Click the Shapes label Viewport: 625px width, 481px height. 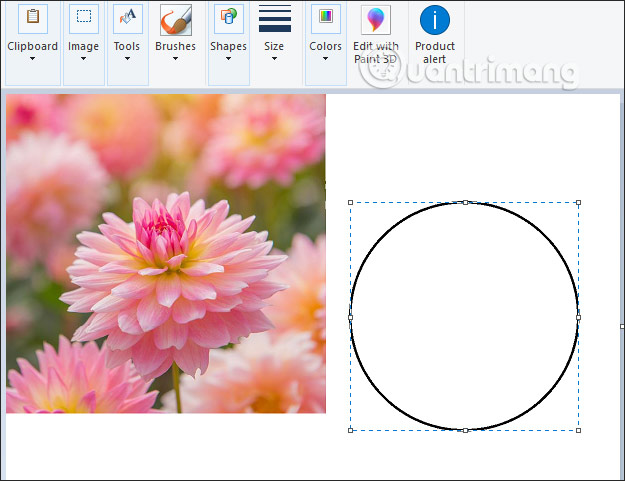pyautogui.click(x=228, y=47)
